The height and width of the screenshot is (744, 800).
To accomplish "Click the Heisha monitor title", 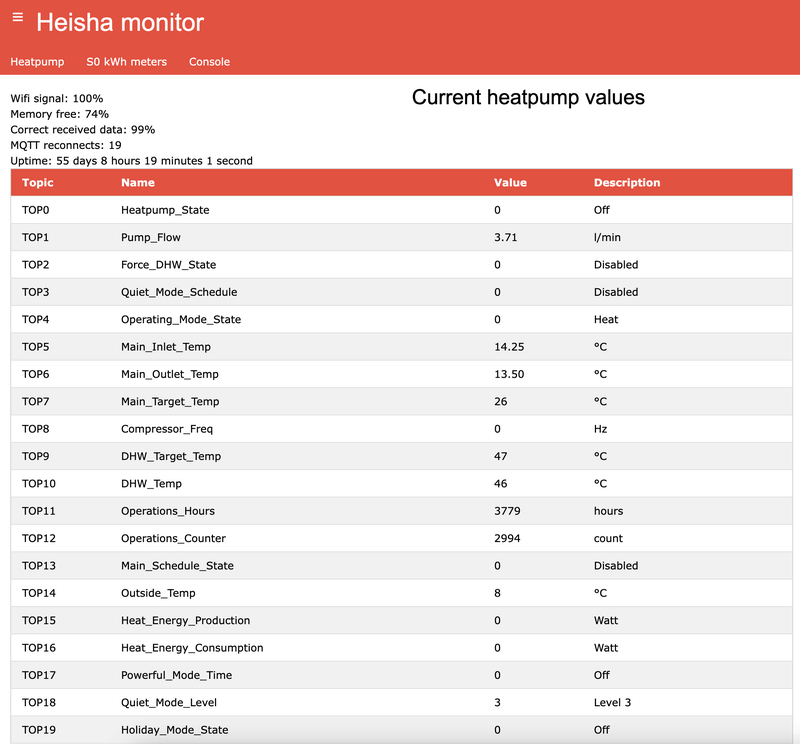I will (120, 22).
